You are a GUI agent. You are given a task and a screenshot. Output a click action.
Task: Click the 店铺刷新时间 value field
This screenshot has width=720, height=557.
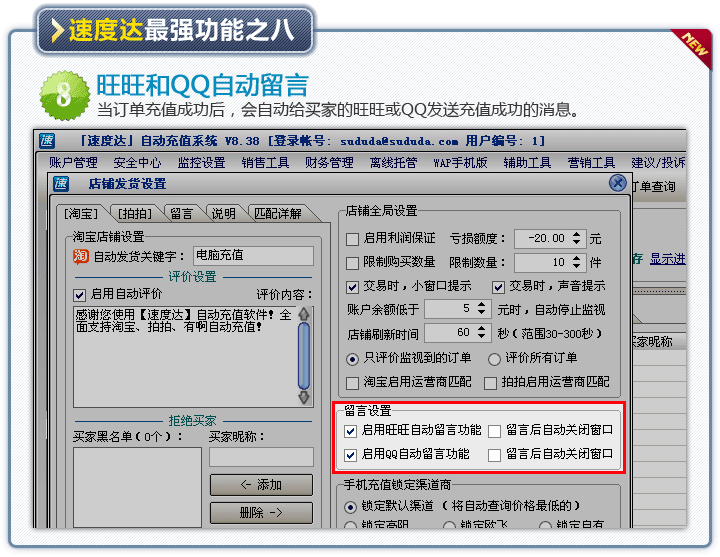pyautogui.click(x=450, y=333)
